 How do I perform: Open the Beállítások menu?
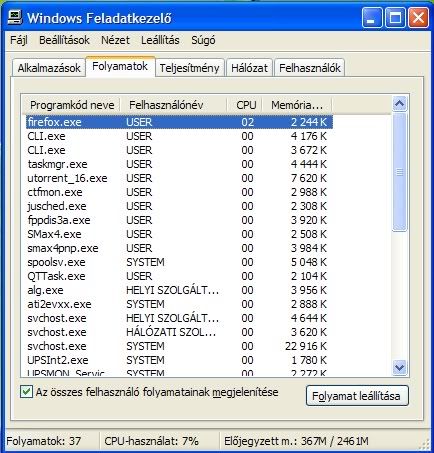pos(64,40)
